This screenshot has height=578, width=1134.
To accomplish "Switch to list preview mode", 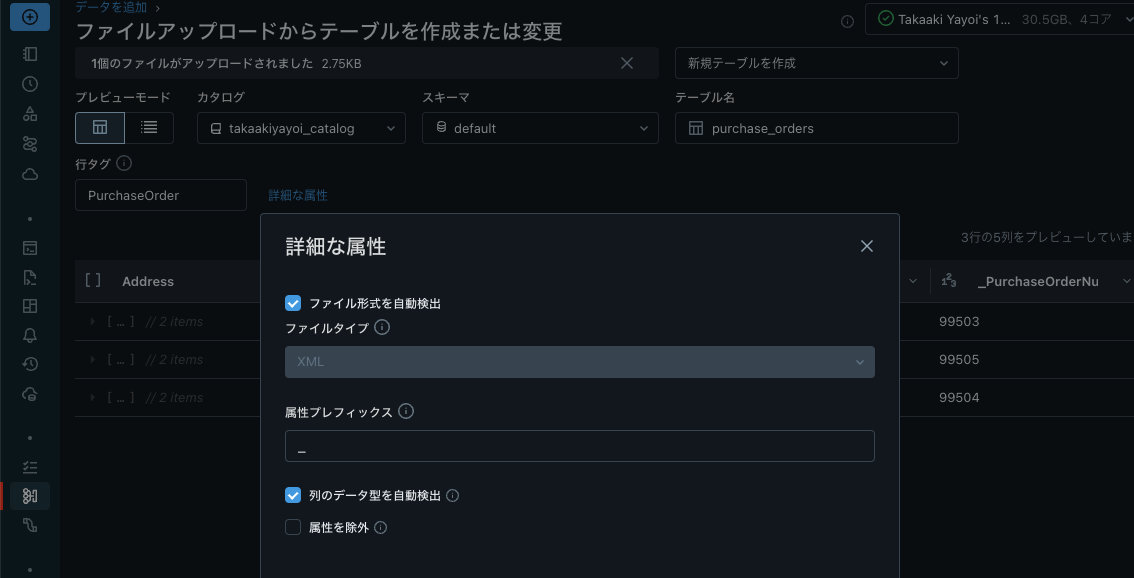I will pos(151,127).
